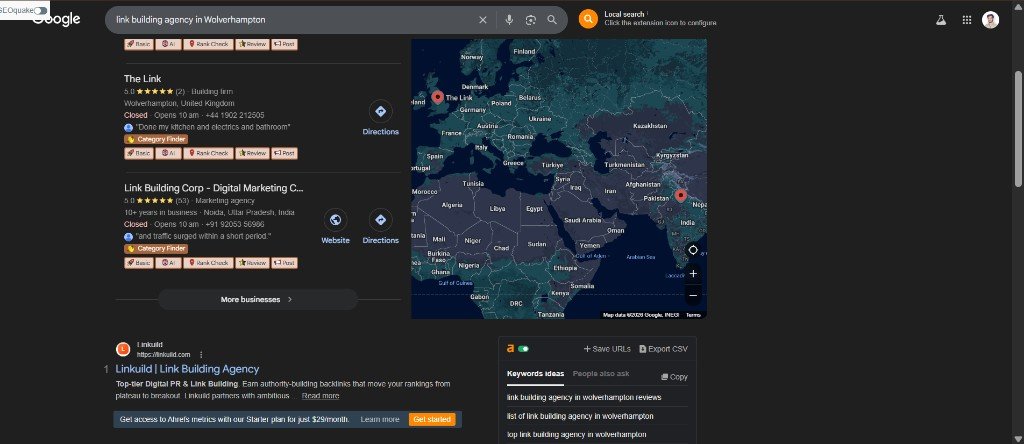The width and height of the screenshot is (1024, 444).
Task: Toggle the Ahrefs toolbar switch
Action: [523, 349]
